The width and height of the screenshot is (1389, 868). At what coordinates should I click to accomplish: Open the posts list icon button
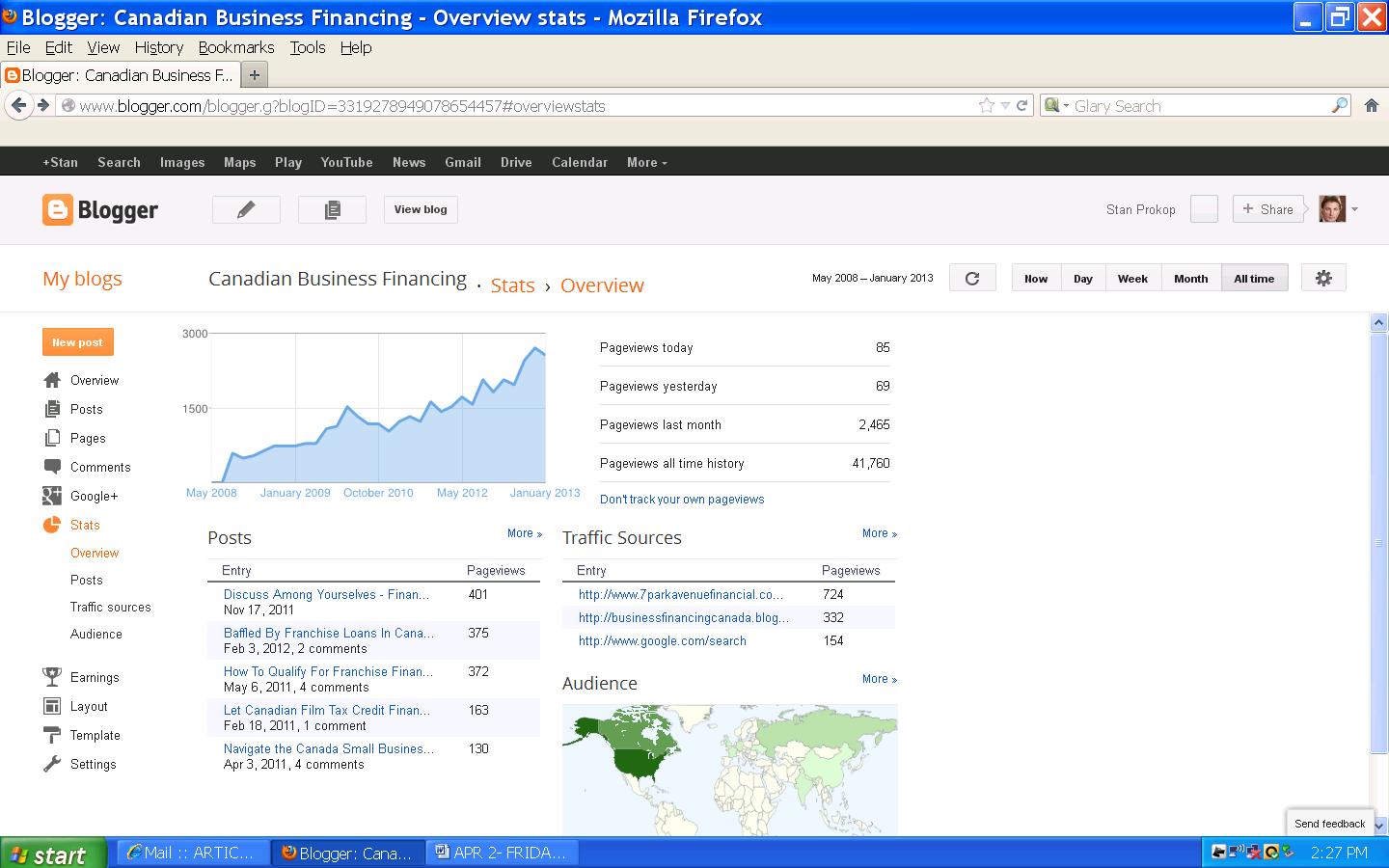332,209
